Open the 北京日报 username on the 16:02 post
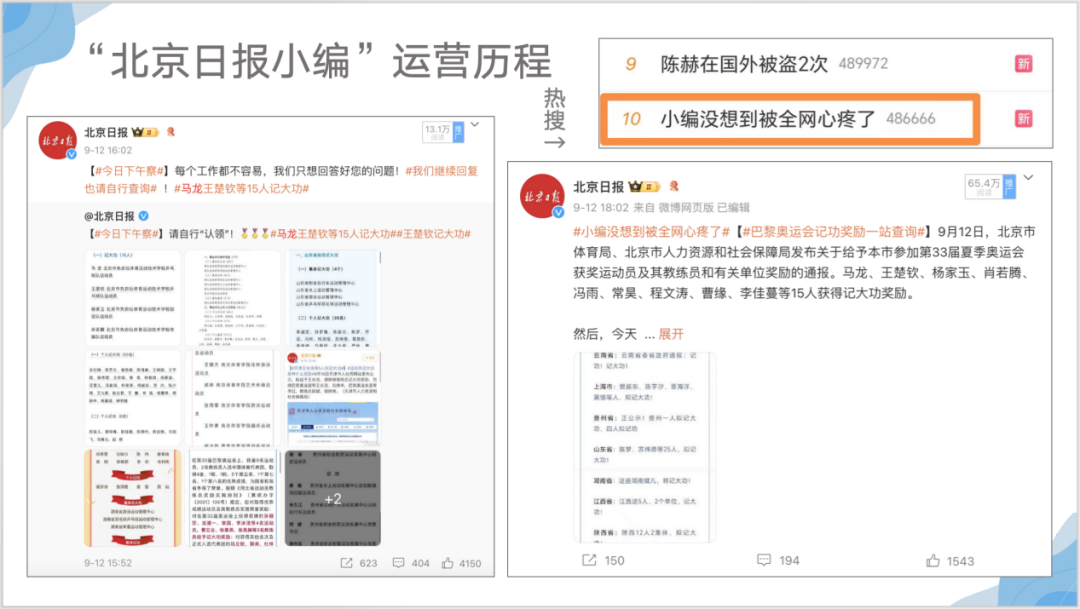This screenshot has width=1080, height=609. (106, 132)
